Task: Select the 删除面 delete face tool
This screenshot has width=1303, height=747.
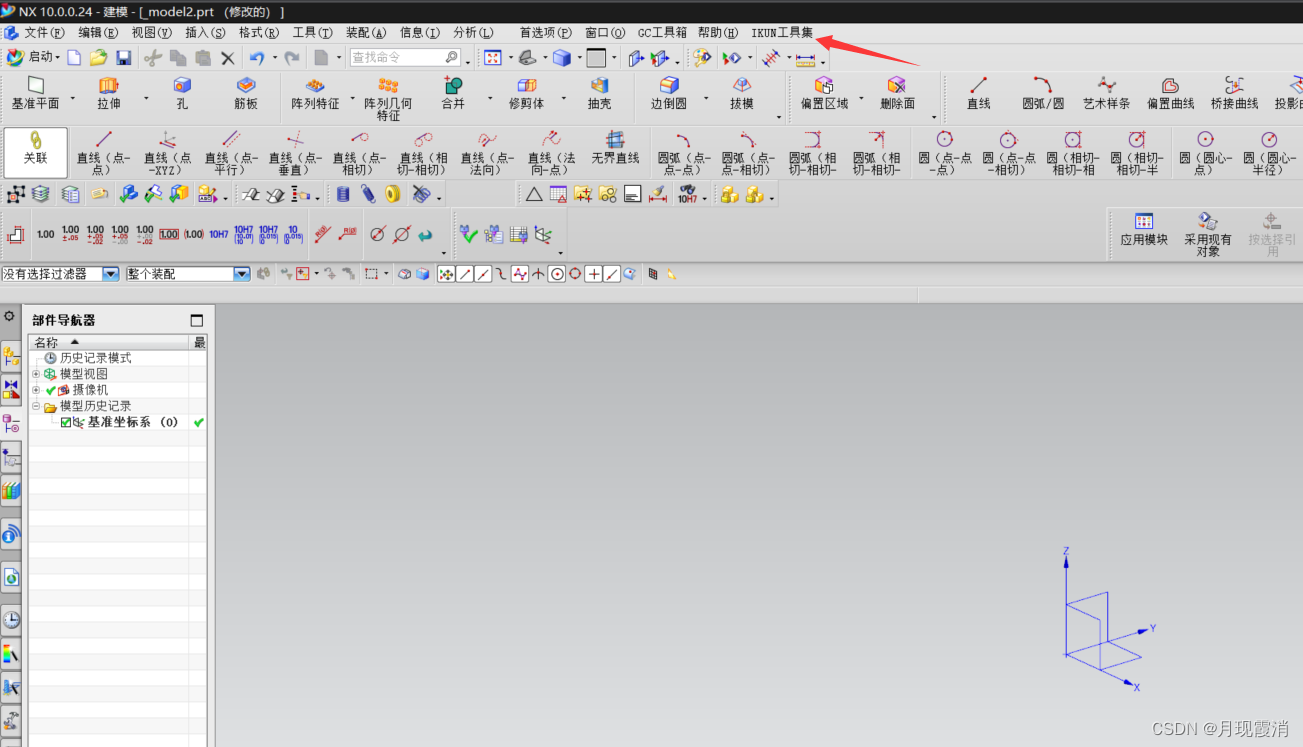Action: (x=897, y=94)
